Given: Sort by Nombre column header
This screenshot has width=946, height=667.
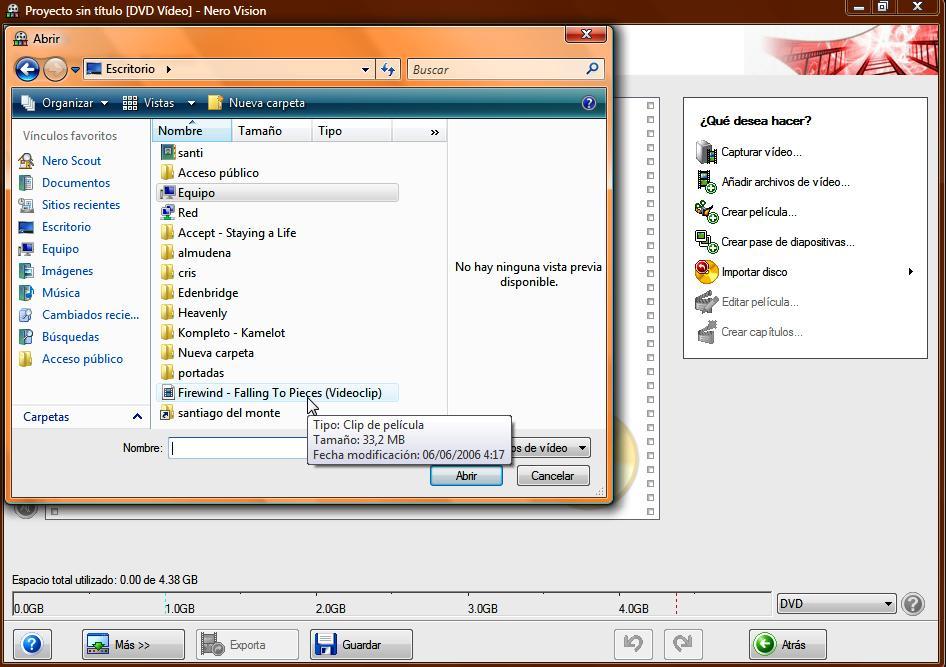Looking at the screenshot, I should click(x=191, y=131).
